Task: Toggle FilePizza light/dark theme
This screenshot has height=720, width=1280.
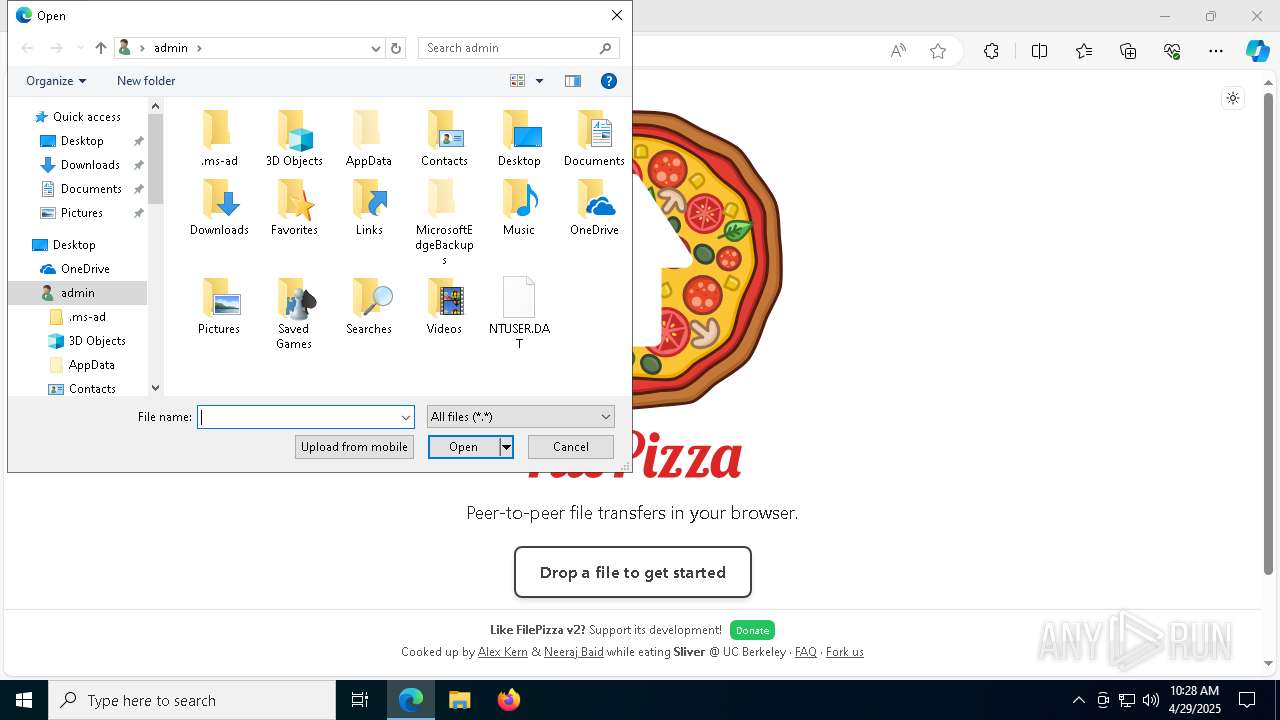Action: point(1233,98)
